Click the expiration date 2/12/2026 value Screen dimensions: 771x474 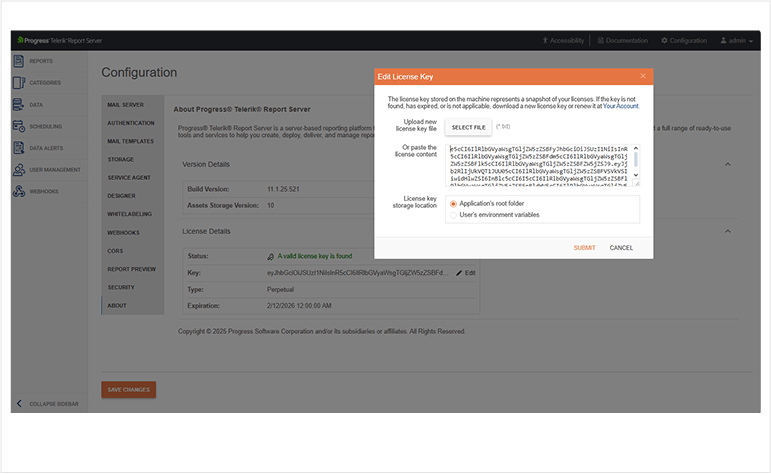coord(299,306)
